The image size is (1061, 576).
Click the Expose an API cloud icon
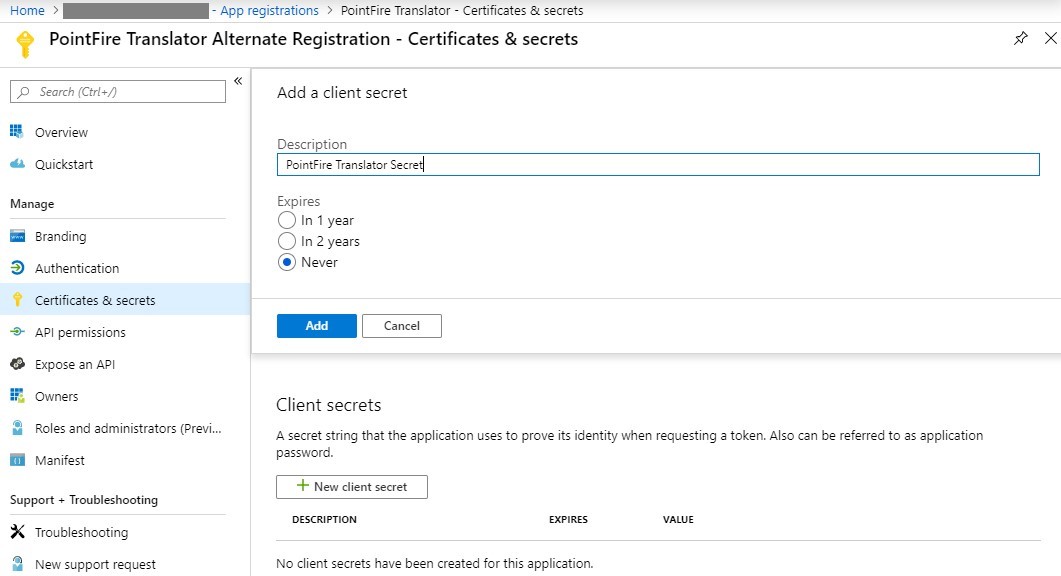coord(17,364)
